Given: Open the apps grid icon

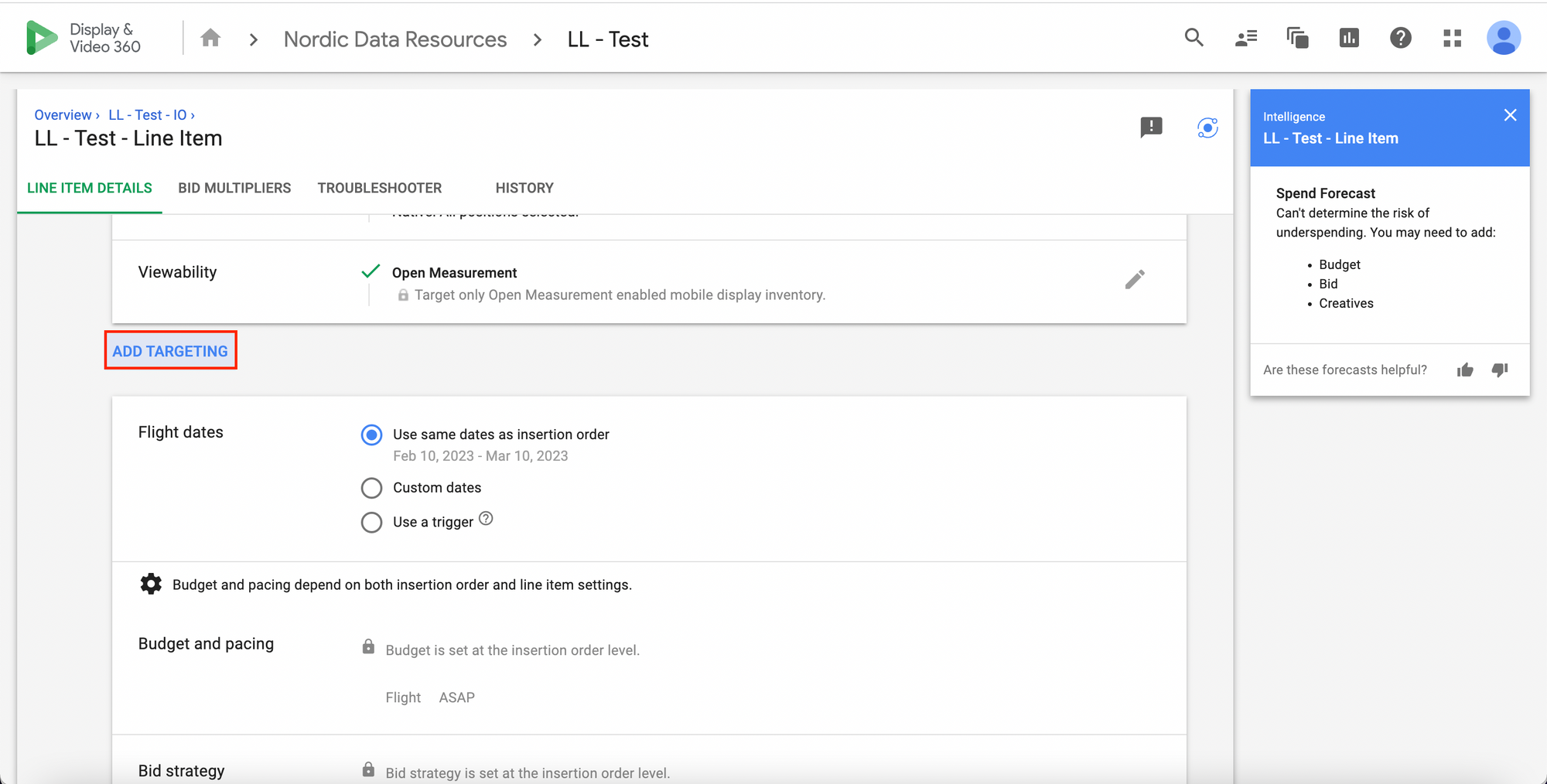Looking at the screenshot, I should point(1452,38).
